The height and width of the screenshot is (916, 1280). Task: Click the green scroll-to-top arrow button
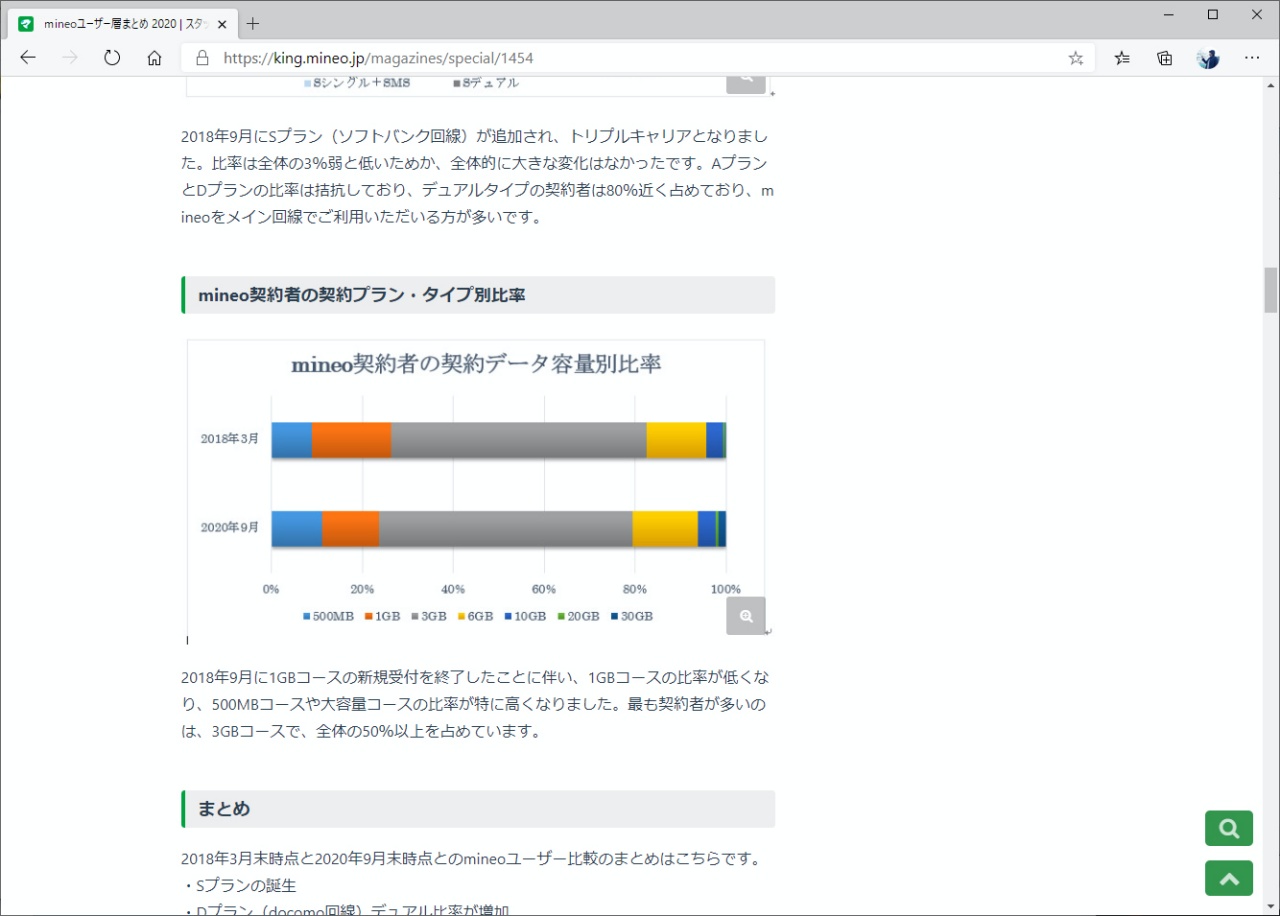pyautogui.click(x=1229, y=878)
